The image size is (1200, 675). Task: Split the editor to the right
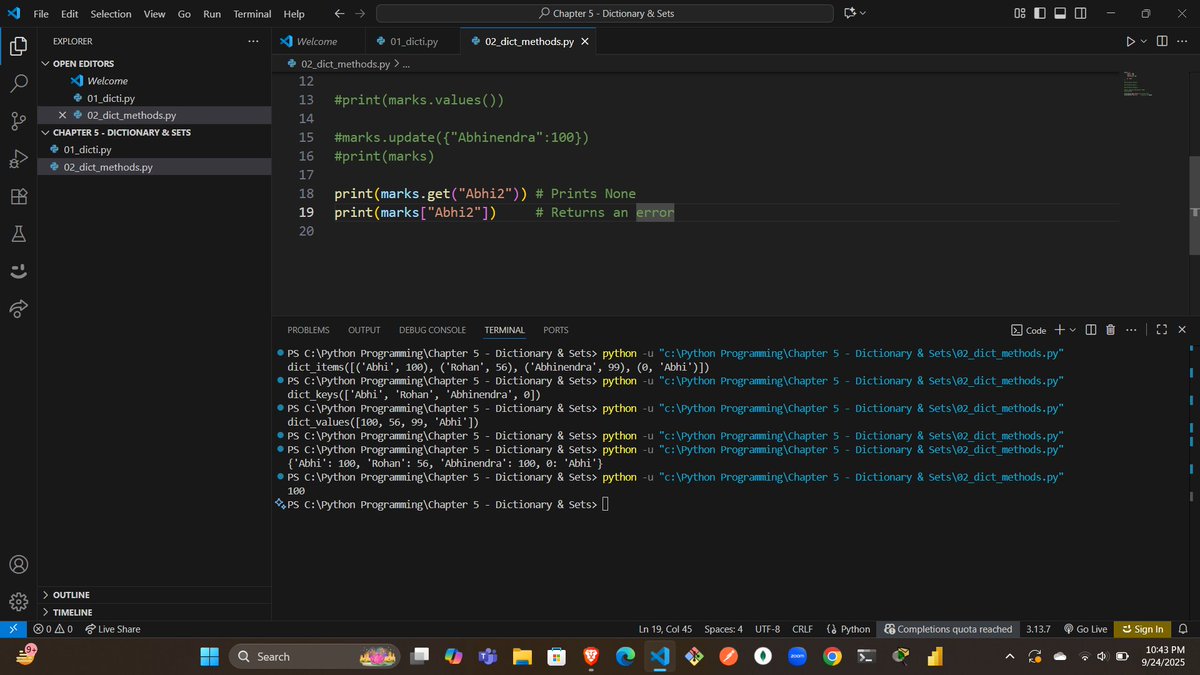(x=1162, y=41)
